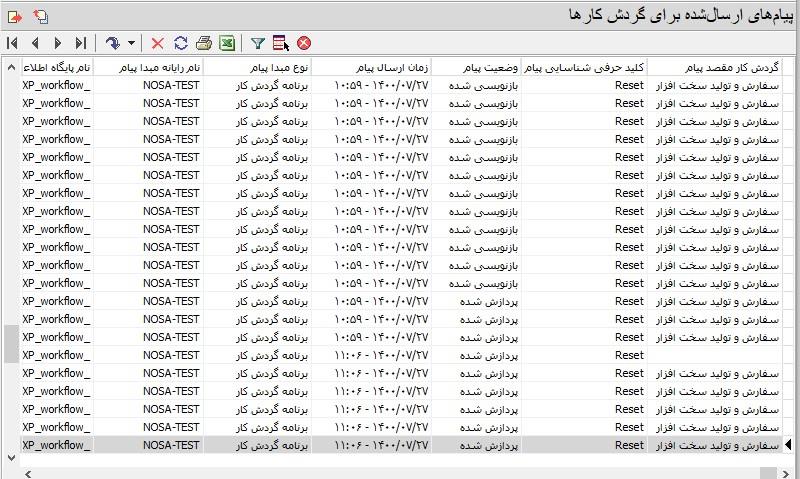Viewport: 800px width, 479px height.
Task: Click the horizontal scrollbar left arrow
Action: pos(26,473)
